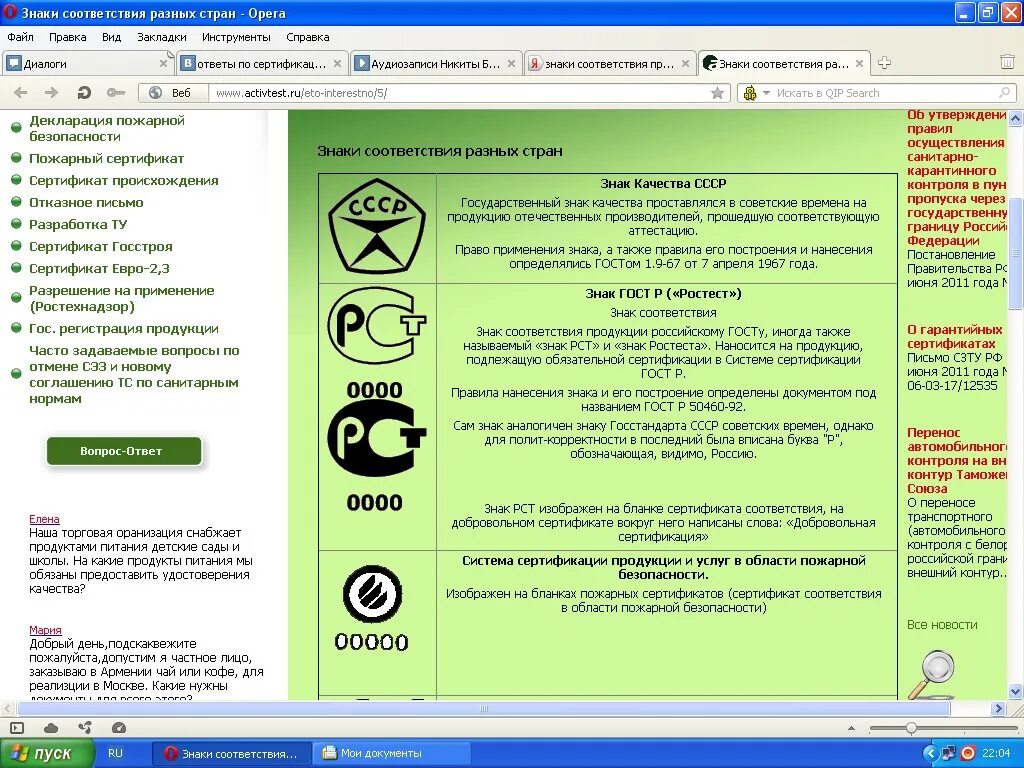The height and width of the screenshot is (768, 1024).
Task: Open the Инструменты menu
Action: 236,37
